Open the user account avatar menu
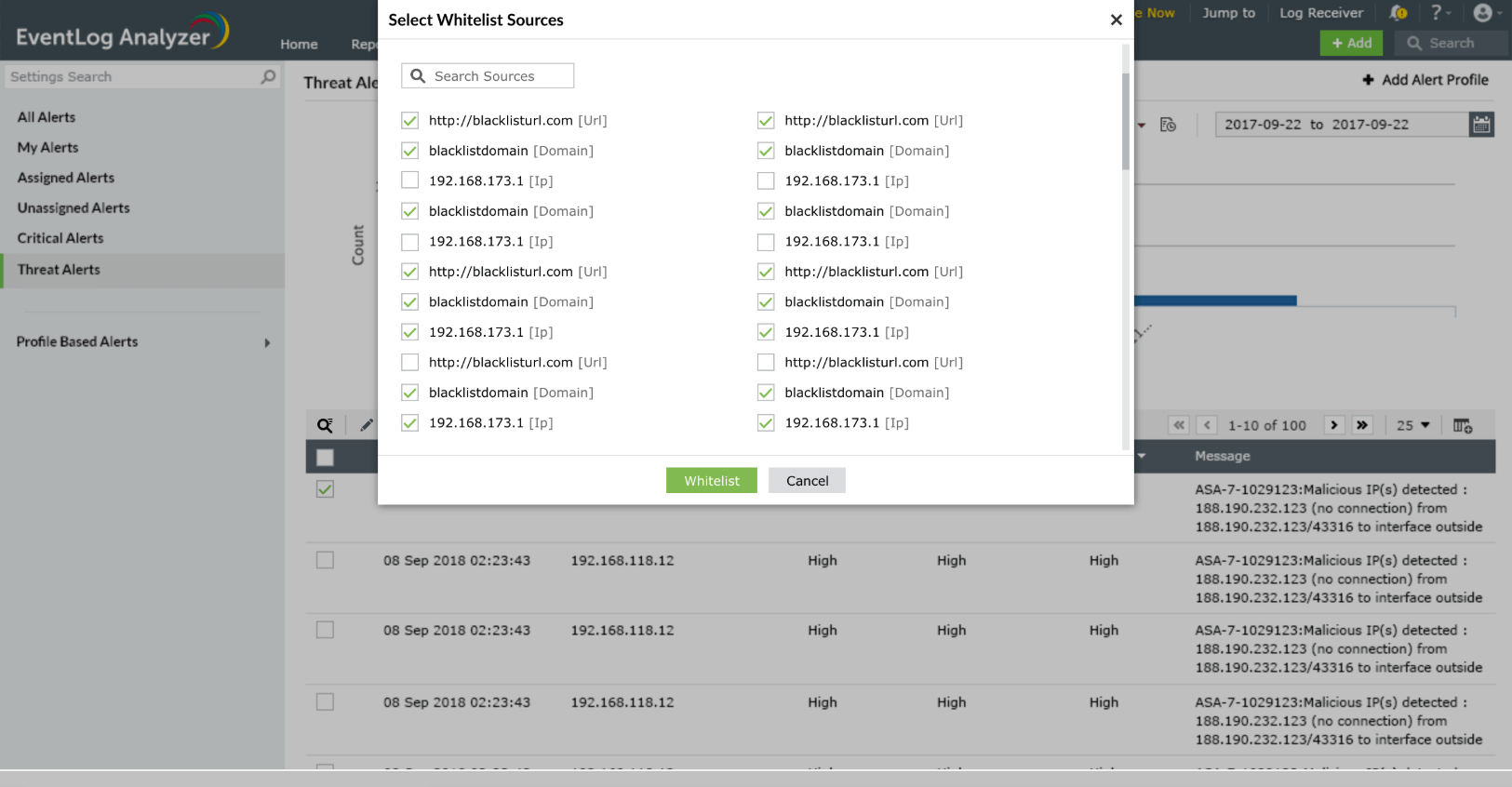Screen dimensions: 1512x787 [x=1487, y=12]
